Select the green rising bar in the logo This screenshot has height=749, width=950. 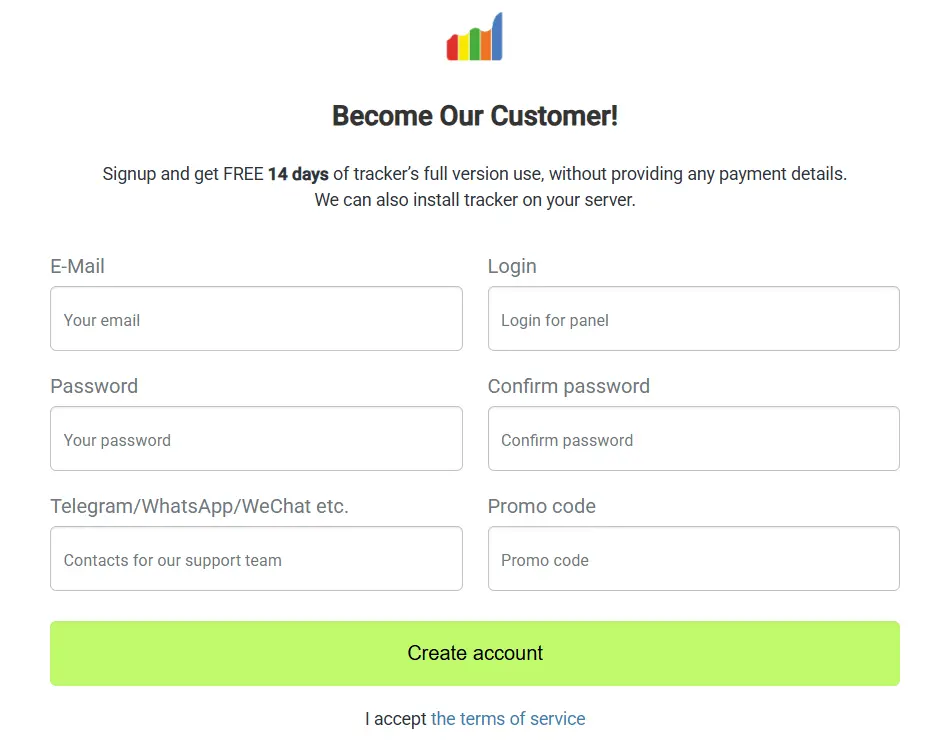475,43
